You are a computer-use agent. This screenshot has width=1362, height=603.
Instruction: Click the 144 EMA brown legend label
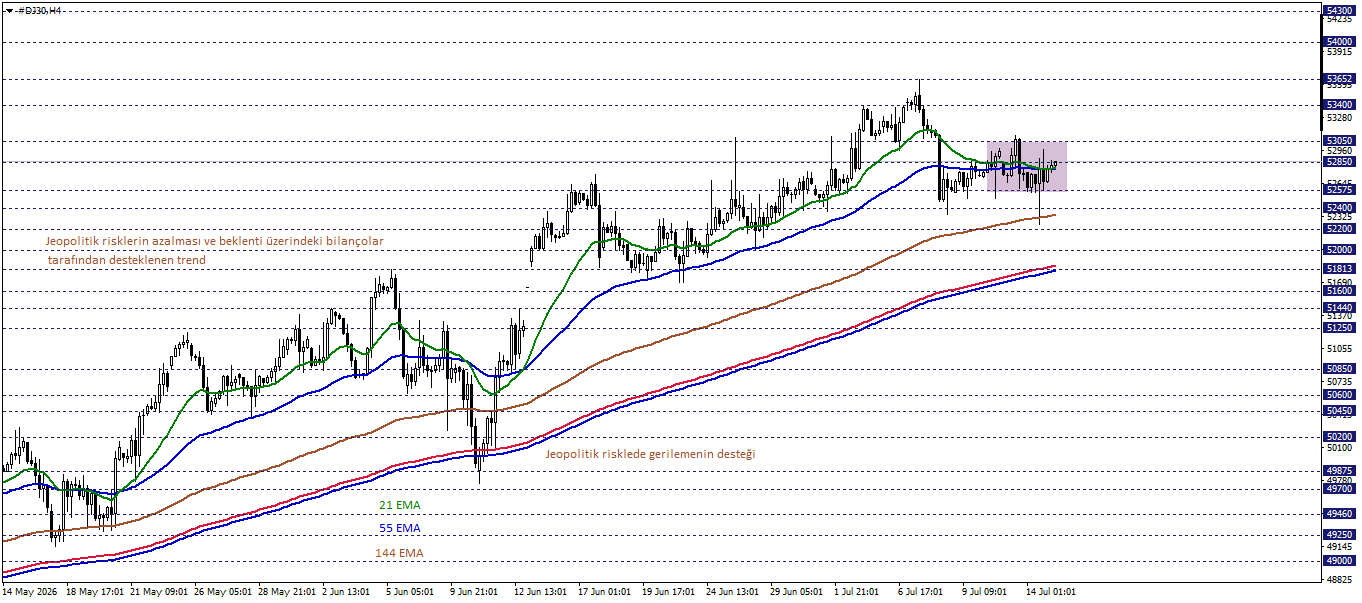[399, 553]
